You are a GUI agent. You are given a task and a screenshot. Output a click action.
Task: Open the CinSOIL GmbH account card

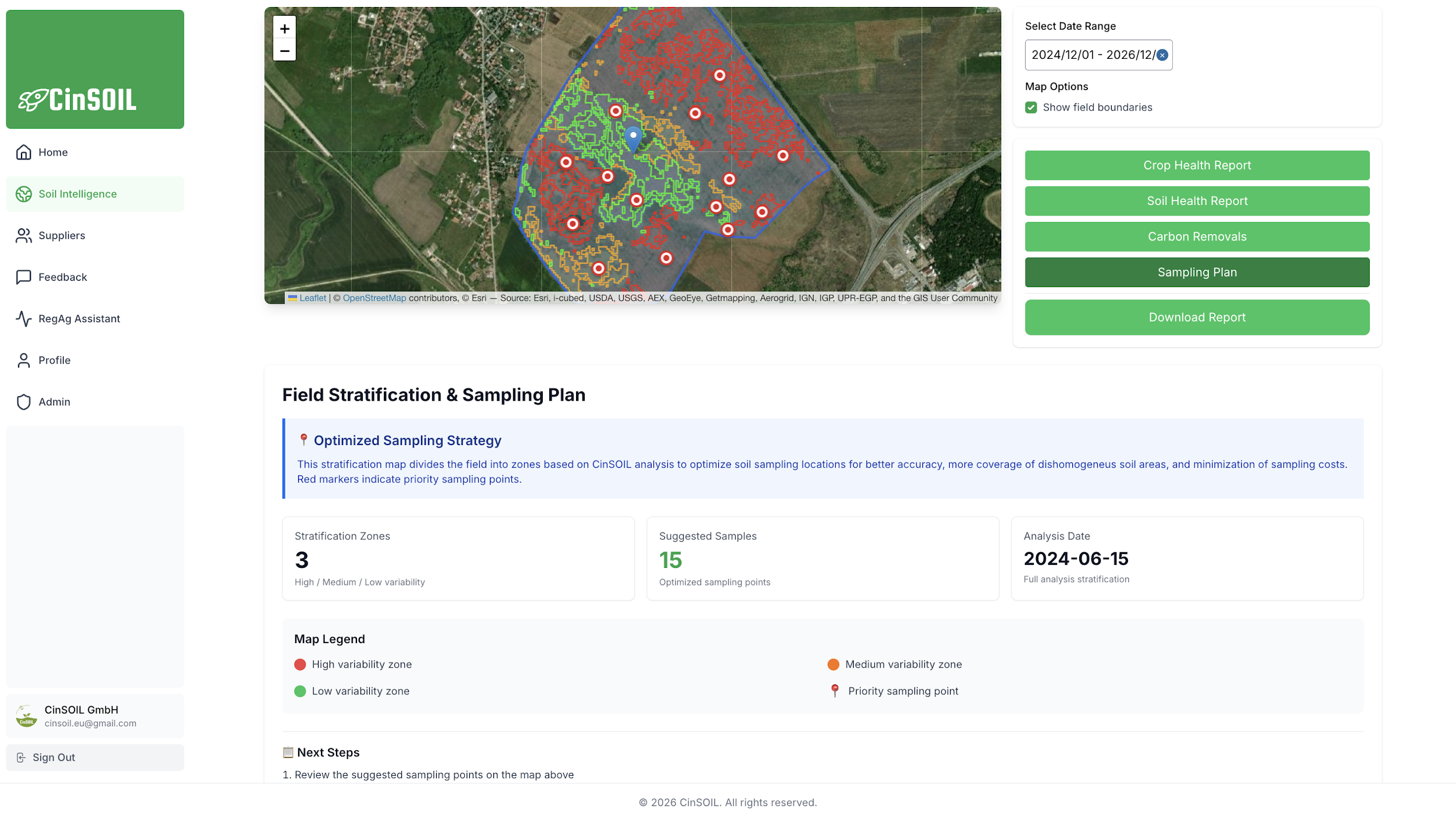[95, 716]
